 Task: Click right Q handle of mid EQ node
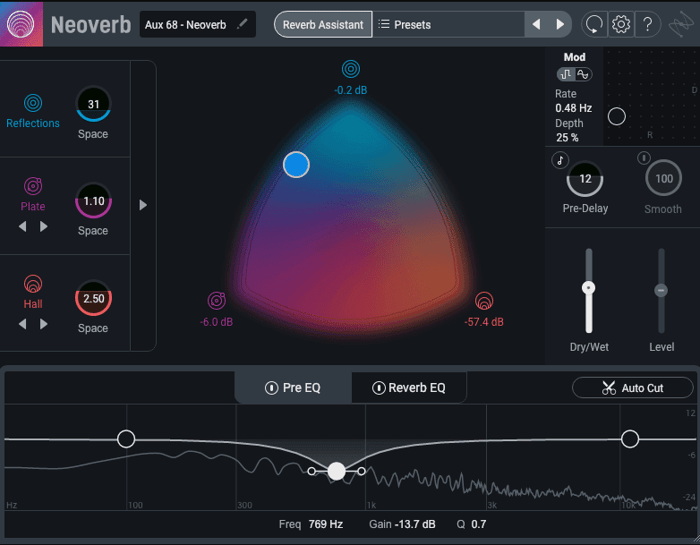pyautogui.click(x=361, y=471)
